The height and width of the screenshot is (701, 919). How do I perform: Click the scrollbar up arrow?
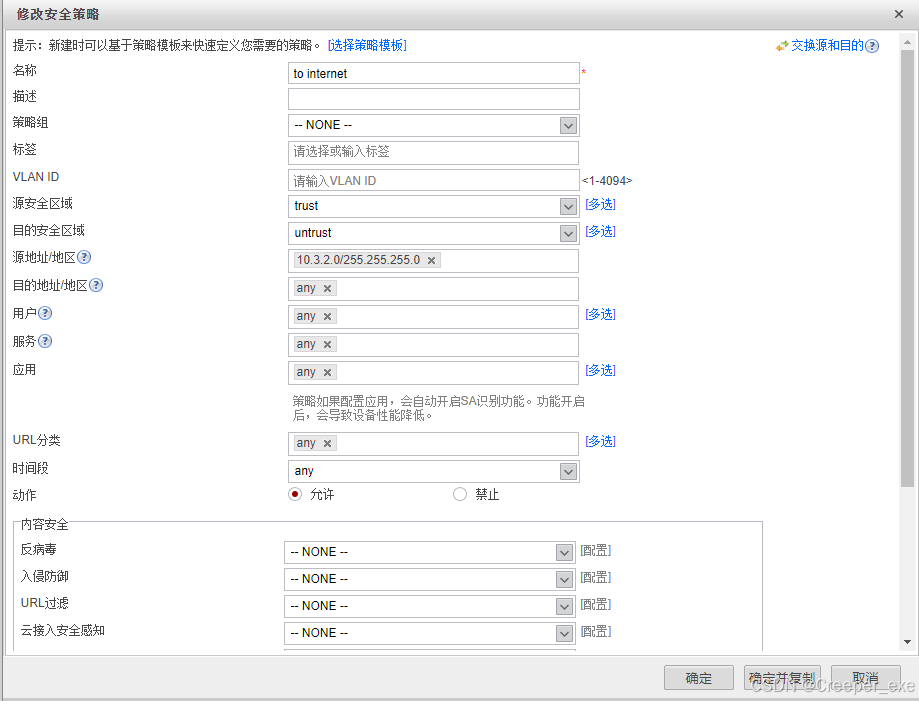tap(907, 43)
